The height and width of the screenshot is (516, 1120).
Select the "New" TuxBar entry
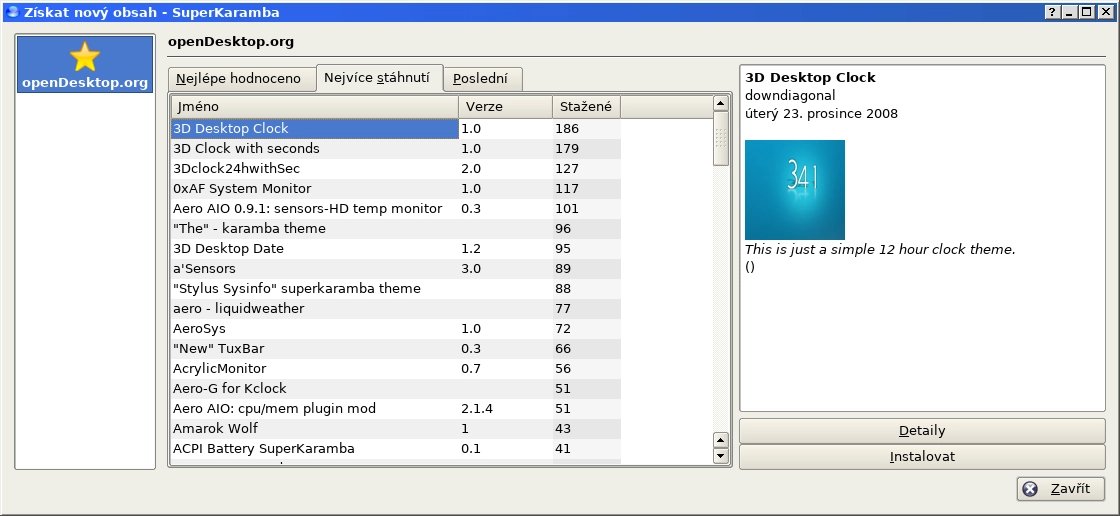pos(396,349)
